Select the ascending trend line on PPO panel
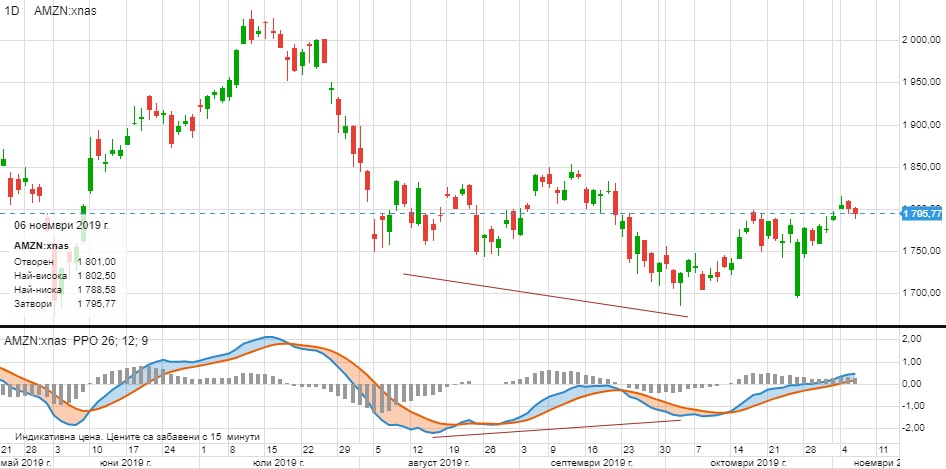Viewport: 946px width, 469px height. click(556, 428)
